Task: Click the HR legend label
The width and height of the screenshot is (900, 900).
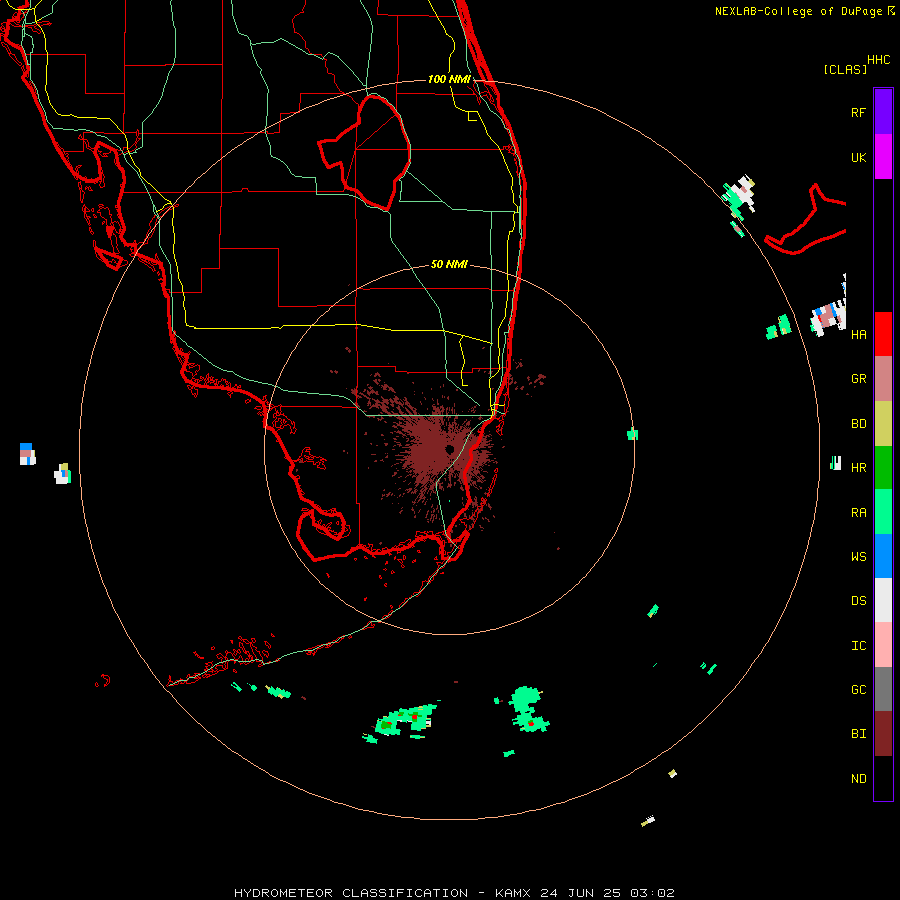Action: tap(858, 468)
